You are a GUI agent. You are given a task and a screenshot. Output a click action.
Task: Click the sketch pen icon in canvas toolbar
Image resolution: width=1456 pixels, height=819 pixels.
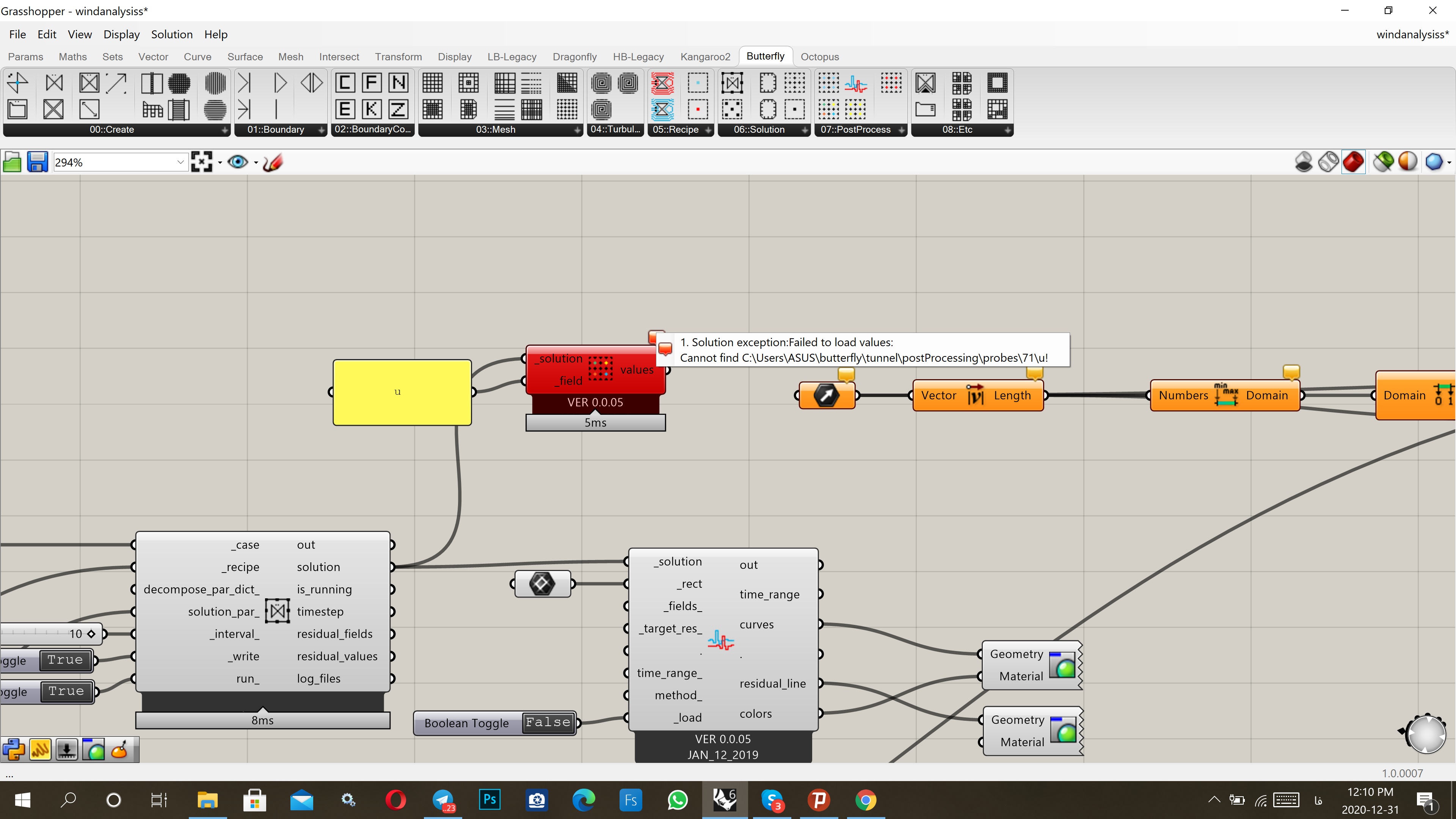[273, 163]
